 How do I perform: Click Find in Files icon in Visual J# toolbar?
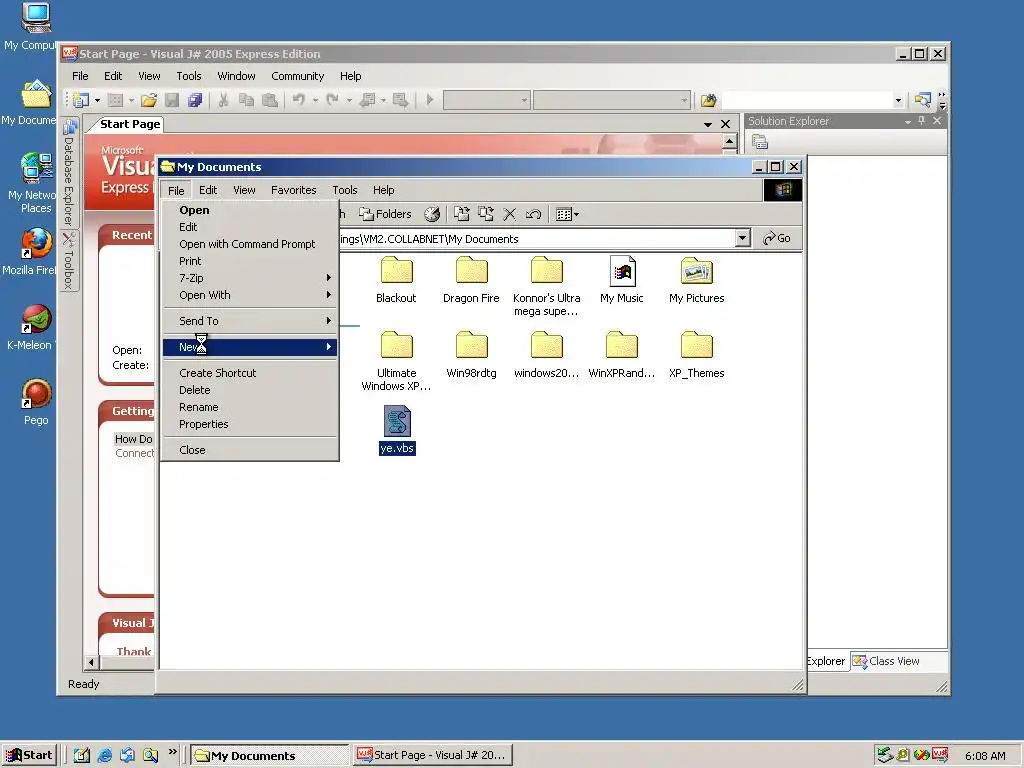tap(709, 100)
